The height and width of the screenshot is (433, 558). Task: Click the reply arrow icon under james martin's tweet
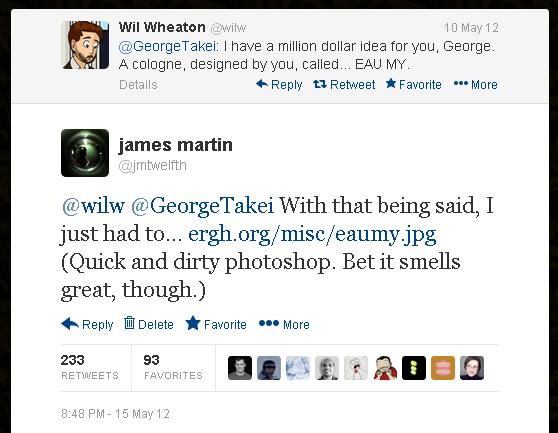coord(70,323)
